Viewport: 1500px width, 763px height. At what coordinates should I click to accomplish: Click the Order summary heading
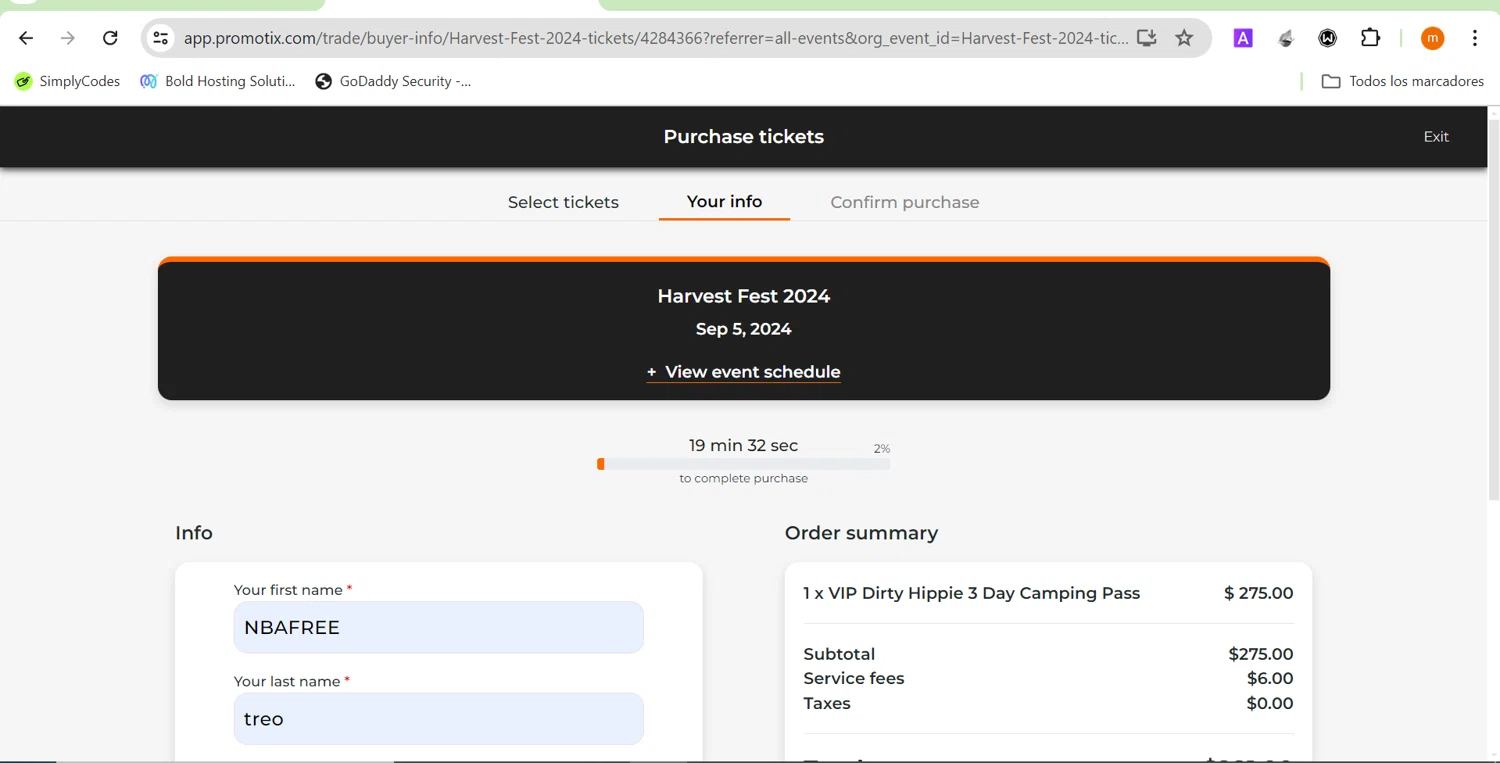pos(861,533)
